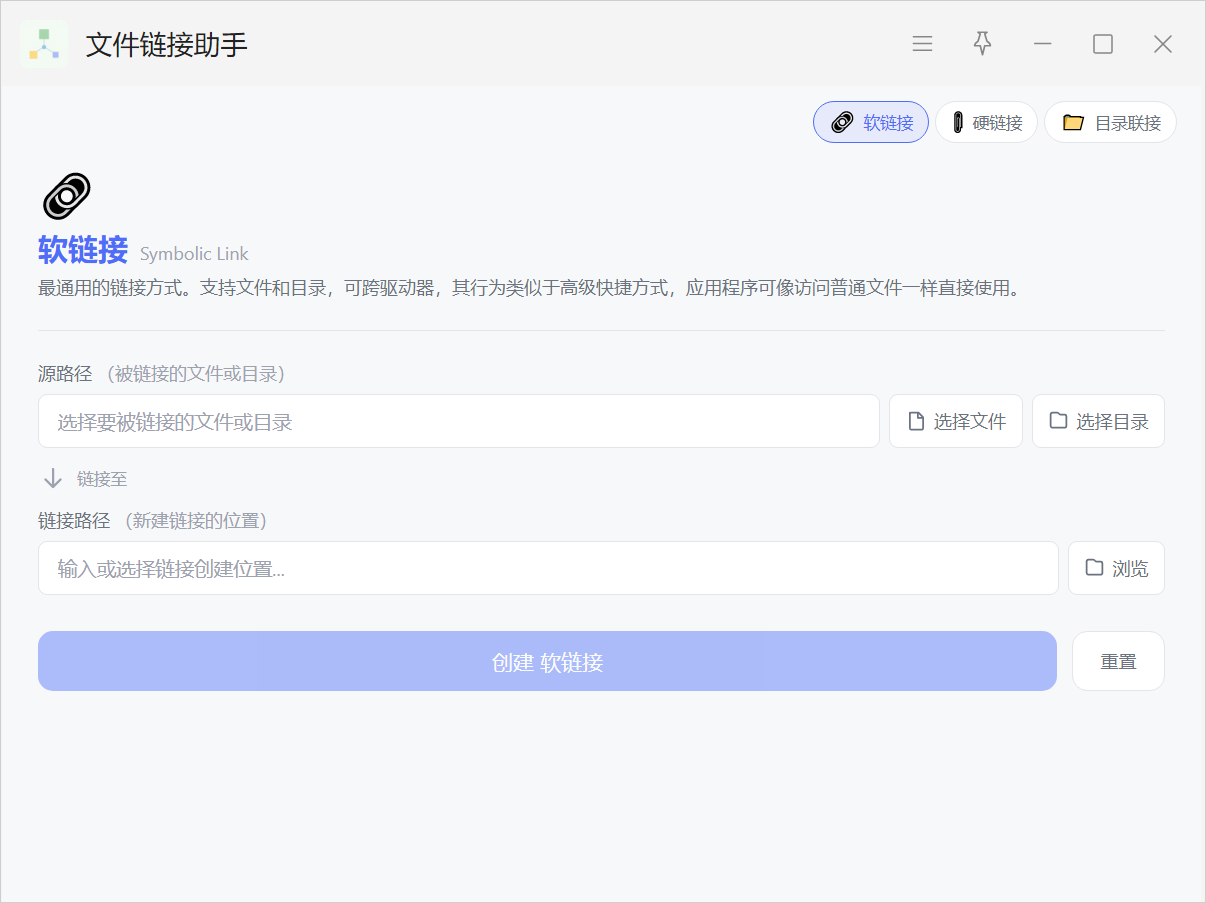
Task: Click the 文件链接助手 app logo
Action: pos(44,44)
